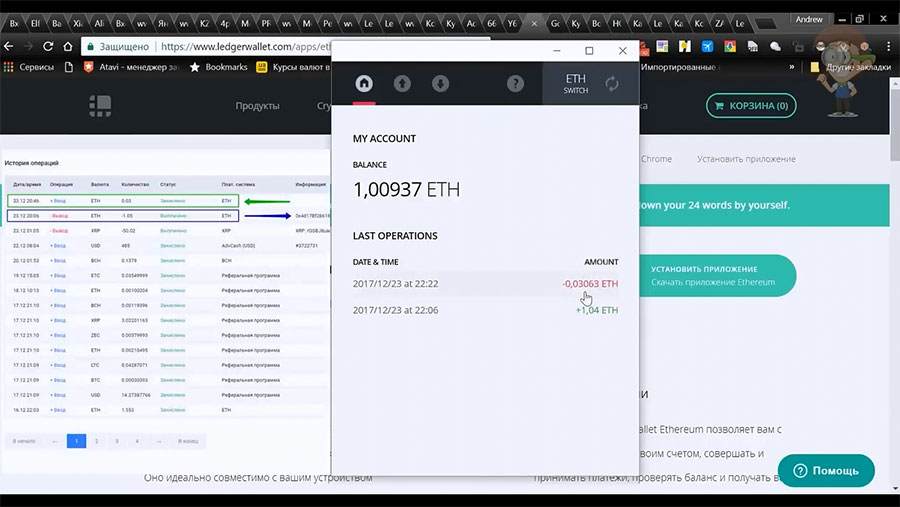The image size is (900, 507).
Task: Select the Chrome tab on the page
Action: 656,159
